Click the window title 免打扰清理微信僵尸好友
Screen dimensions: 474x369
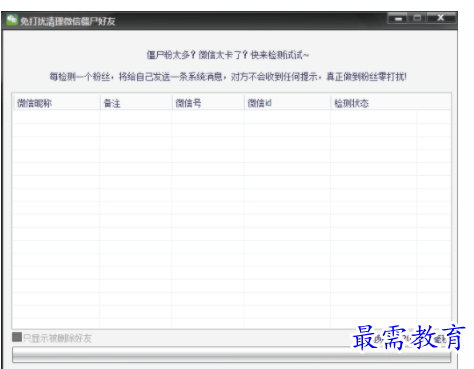click(68, 21)
